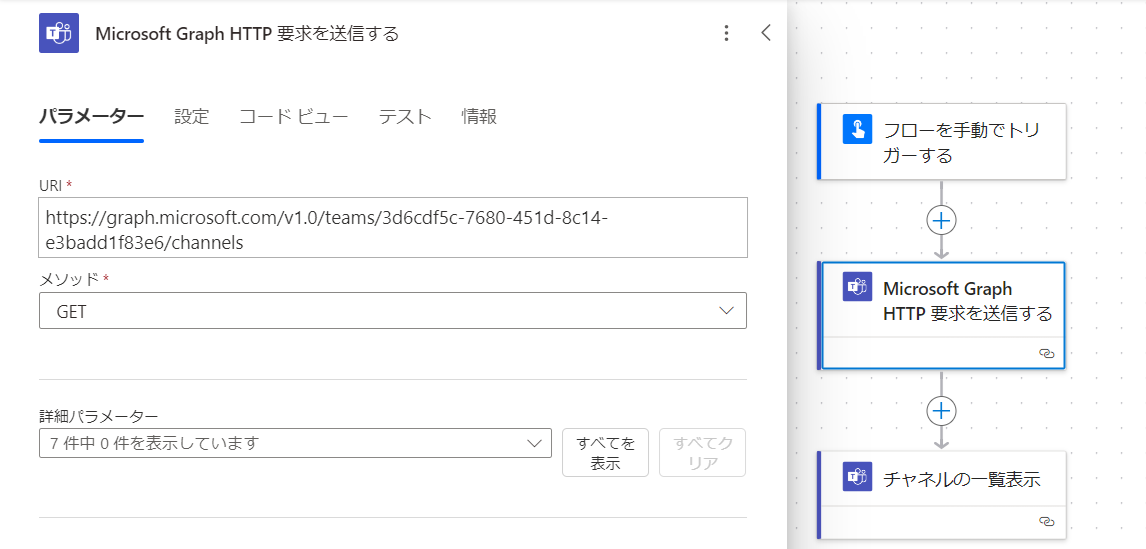Collapse the panel with the left chevron

766,33
